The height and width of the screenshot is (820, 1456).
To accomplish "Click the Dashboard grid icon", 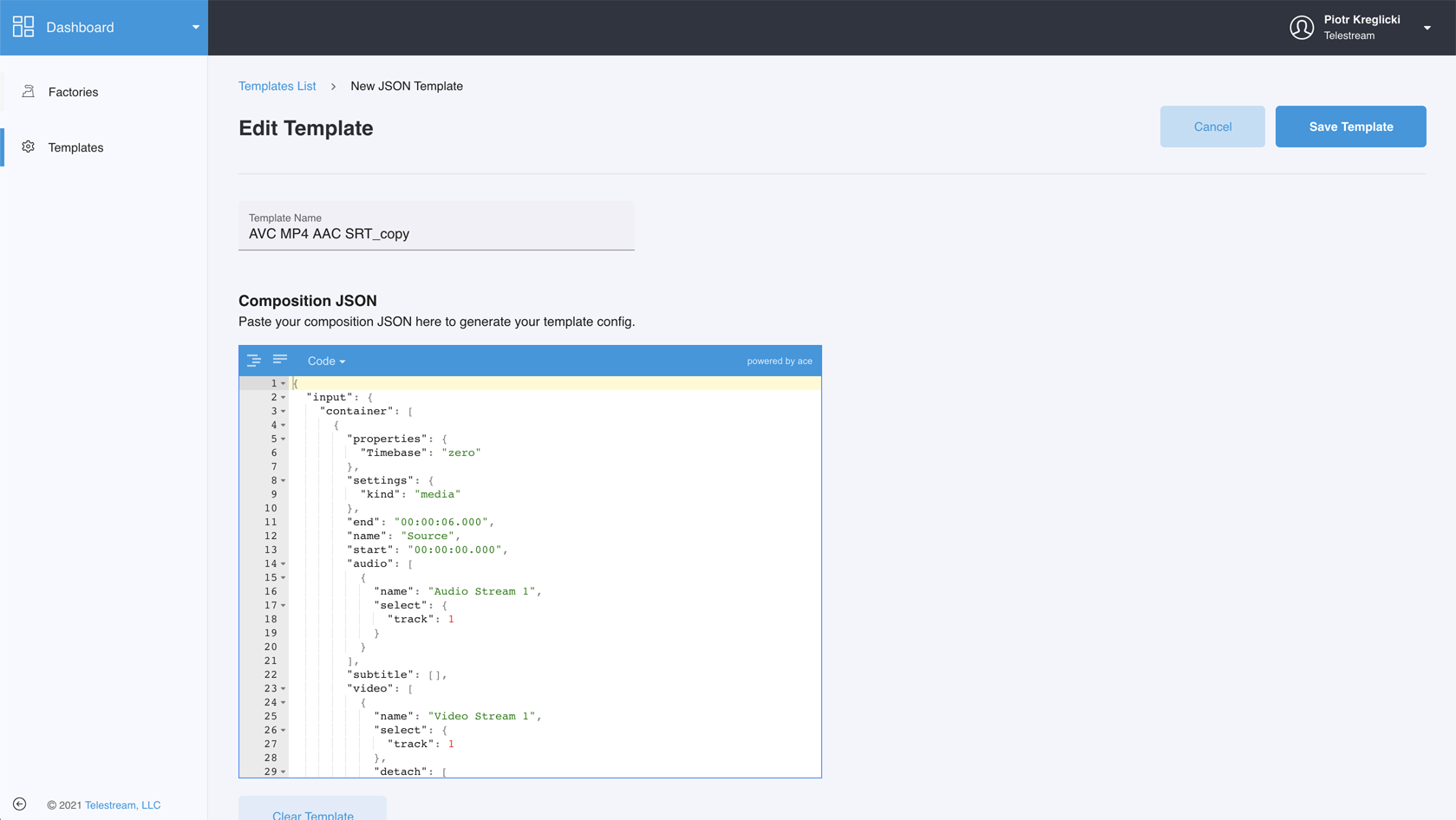I will coord(23,27).
